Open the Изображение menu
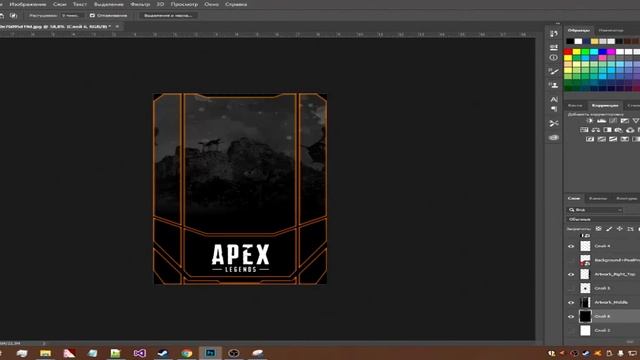 pos(28,4)
